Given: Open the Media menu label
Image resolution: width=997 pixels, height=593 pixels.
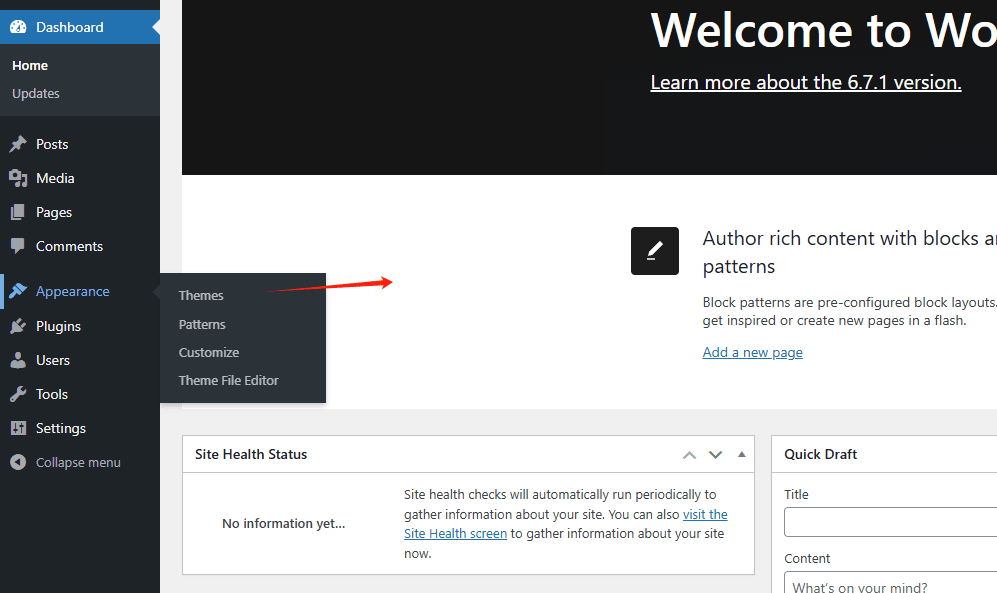Looking at the screenshot, I should (x=55, y=179).
